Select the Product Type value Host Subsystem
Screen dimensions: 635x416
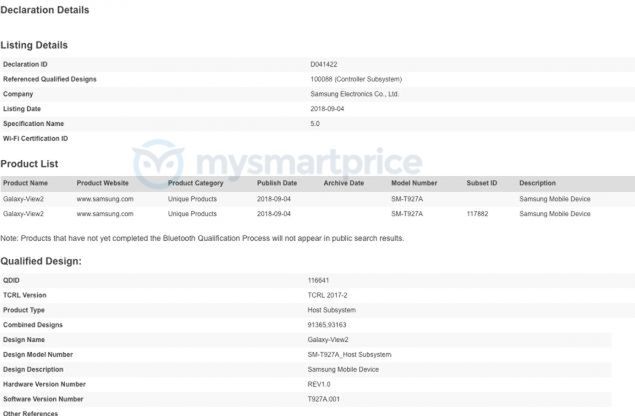(x=332, y=310)
